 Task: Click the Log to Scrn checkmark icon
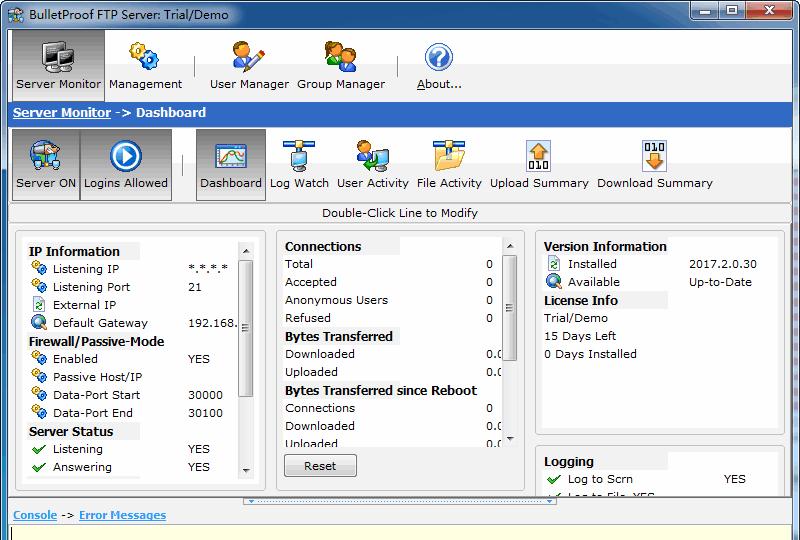tap(554, 479)
